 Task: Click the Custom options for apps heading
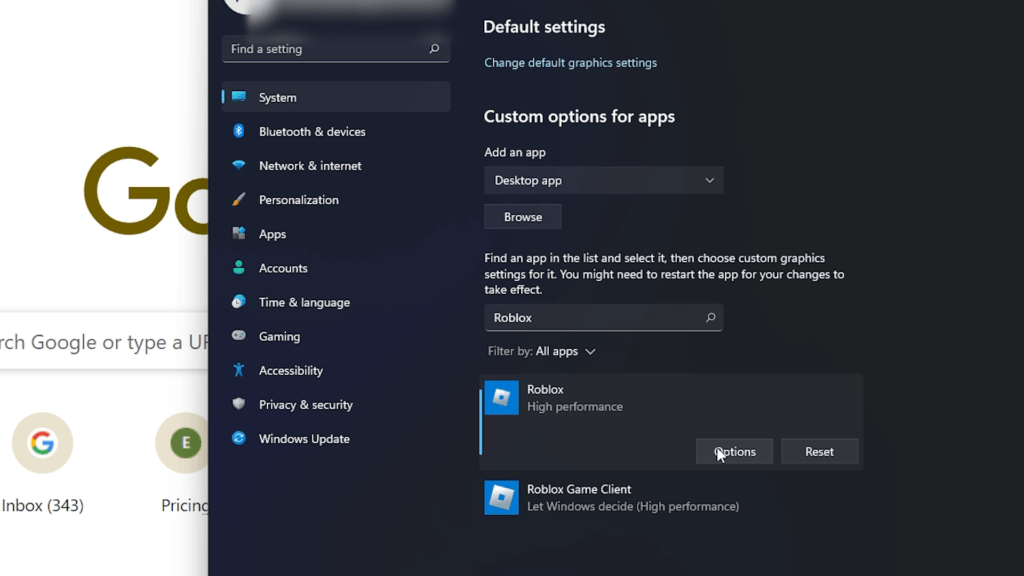tap(579, 116)
